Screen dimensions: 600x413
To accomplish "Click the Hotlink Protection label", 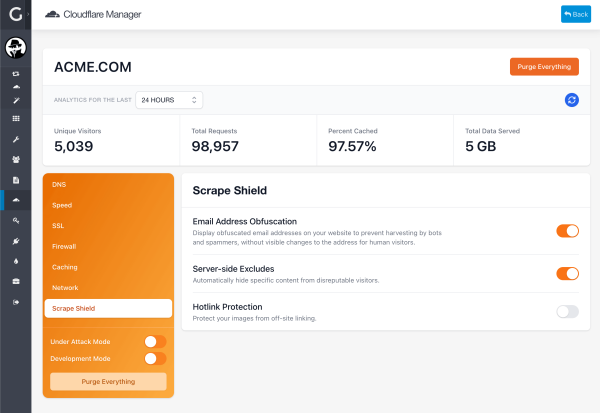I will point(227,307).
